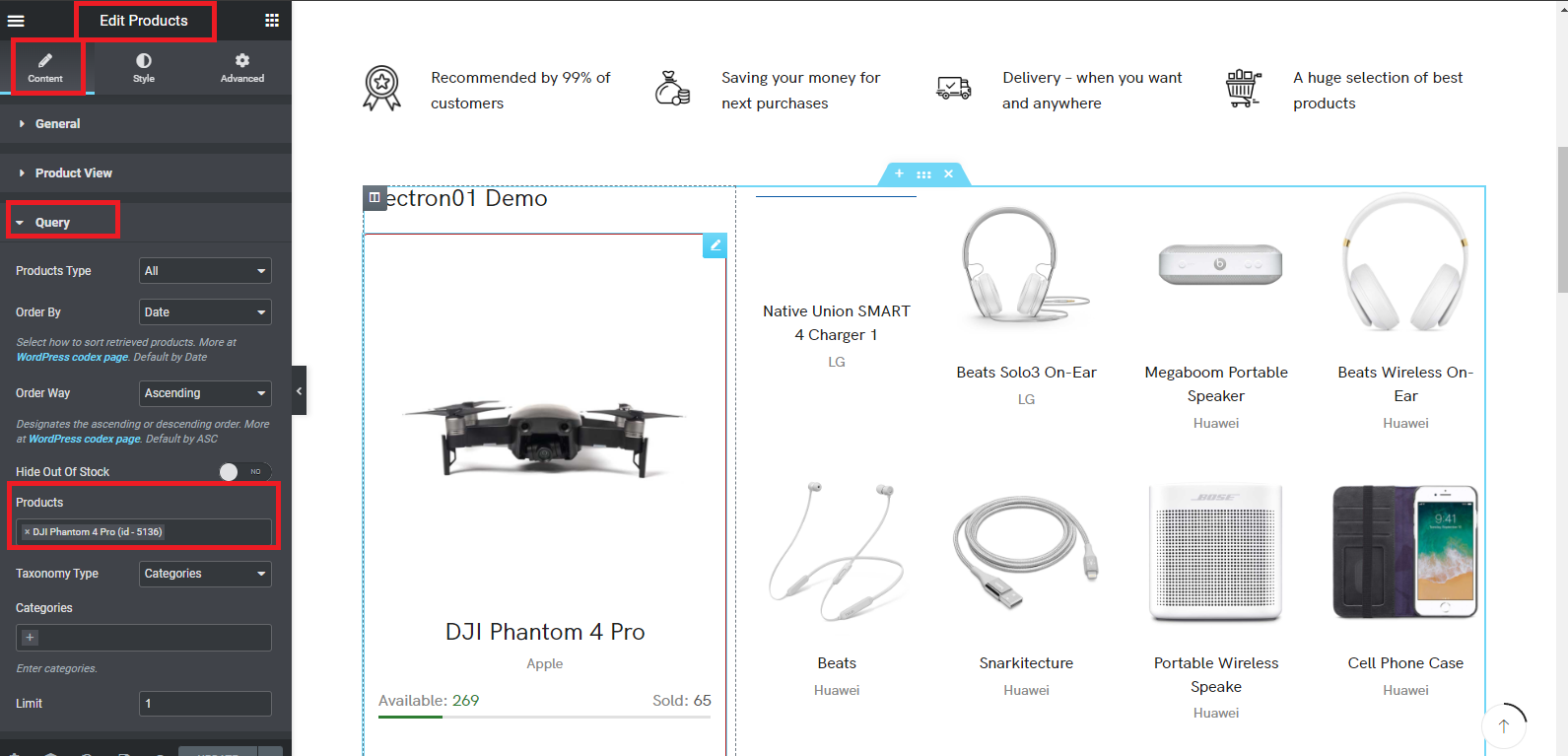Remove DJI Phantom 4 Pro product tag
Viewport: 1568px width, 756px height.
coord(27,532)
